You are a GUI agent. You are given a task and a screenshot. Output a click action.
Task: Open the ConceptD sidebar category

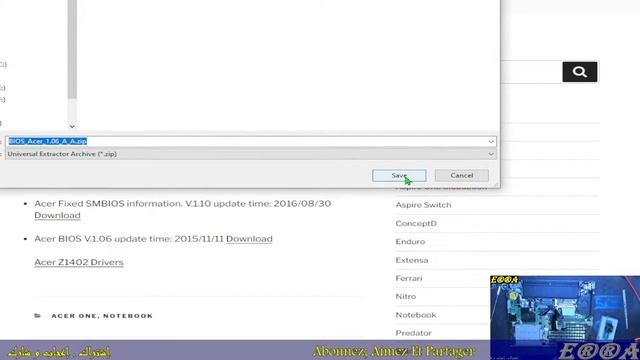click(416, 223)
